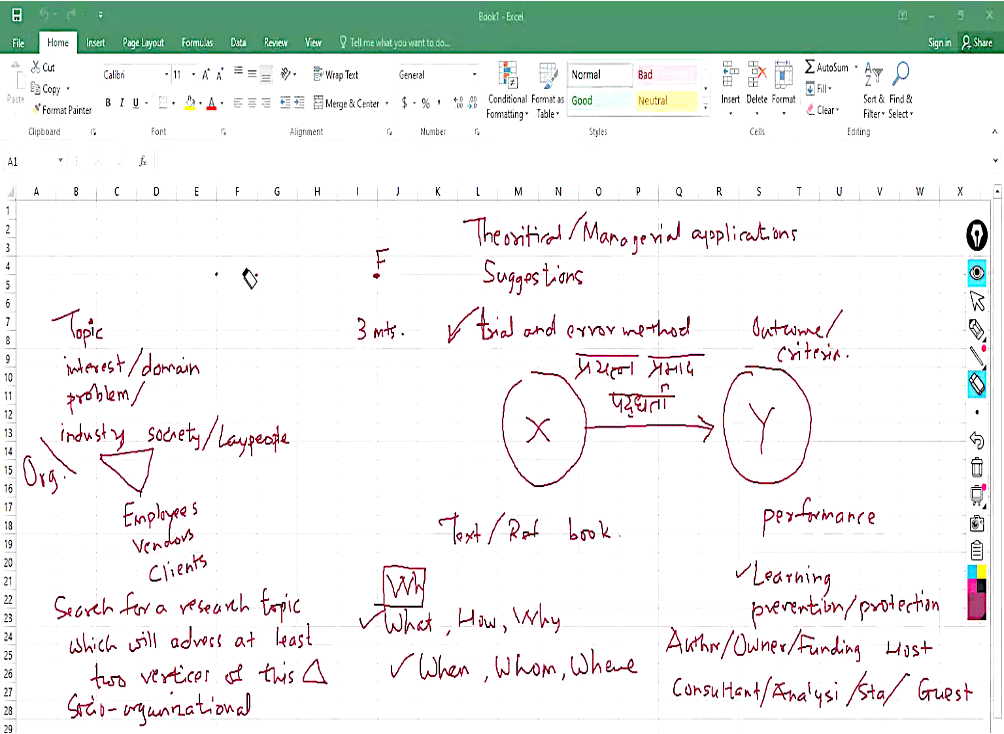Toggle Italic formatting

(x=122, y=103)
